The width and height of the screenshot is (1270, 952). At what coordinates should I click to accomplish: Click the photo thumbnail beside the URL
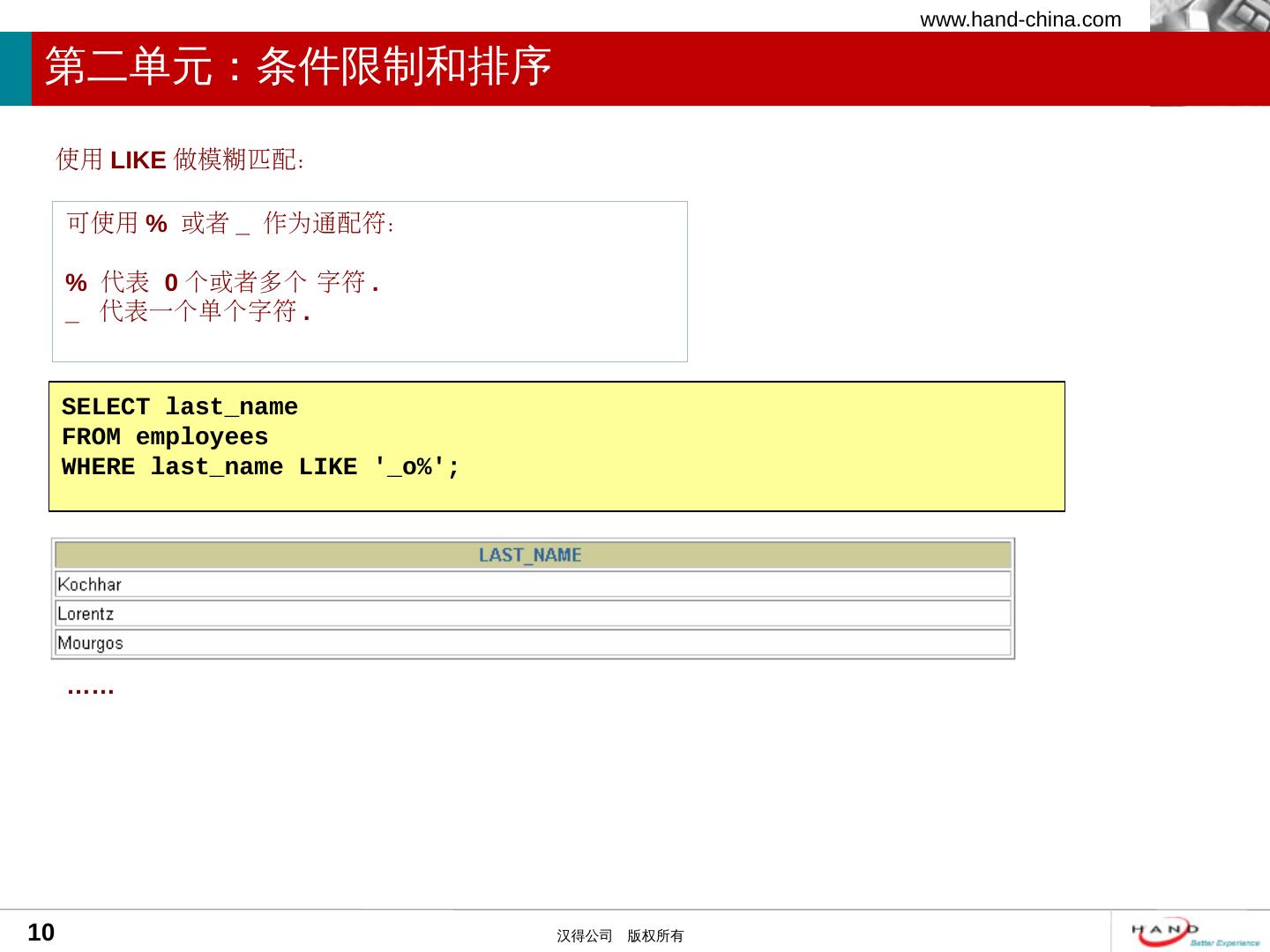click(x=1210, y=16)
